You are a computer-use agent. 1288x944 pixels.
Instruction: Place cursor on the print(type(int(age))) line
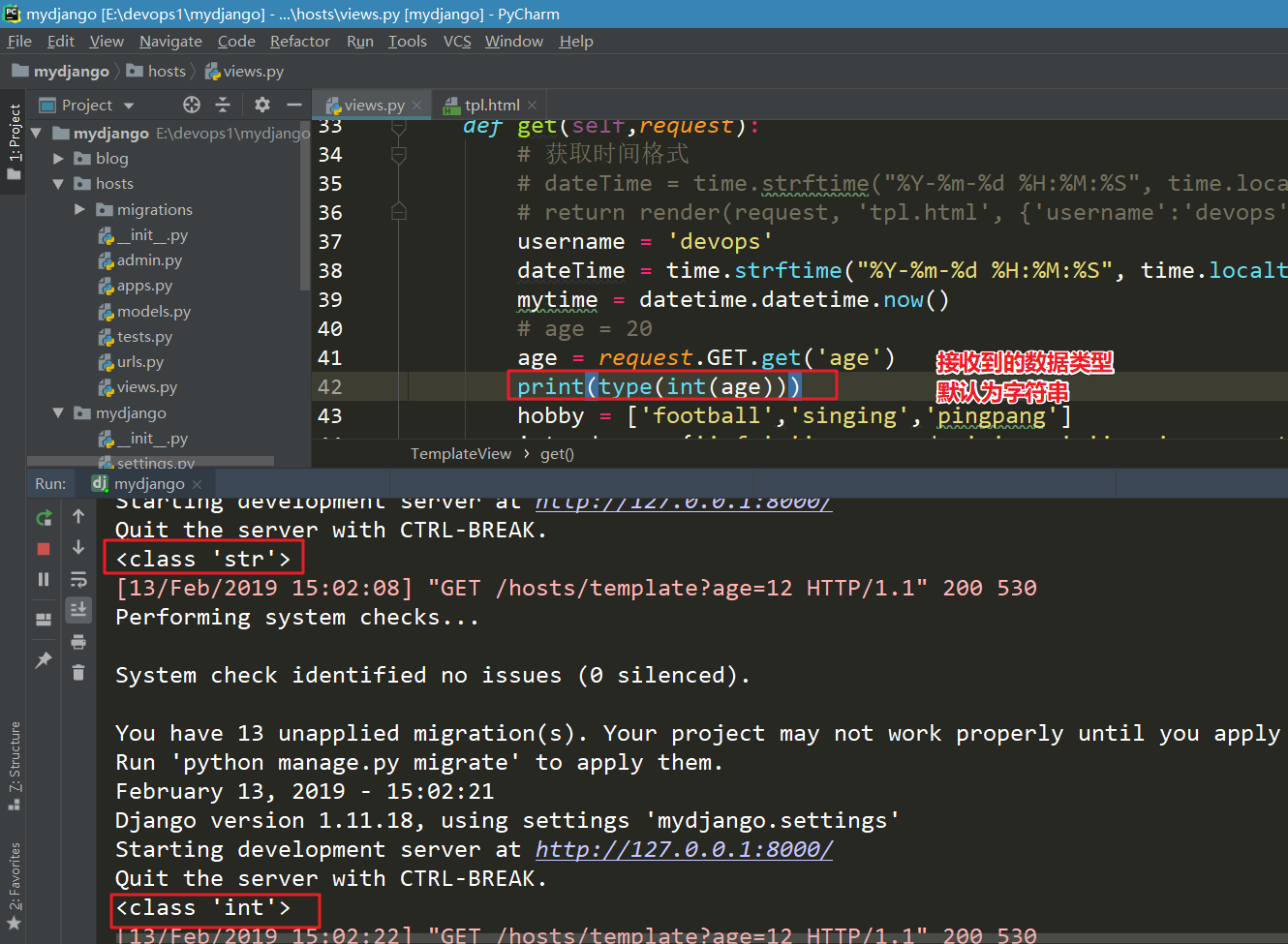[659, 386]
